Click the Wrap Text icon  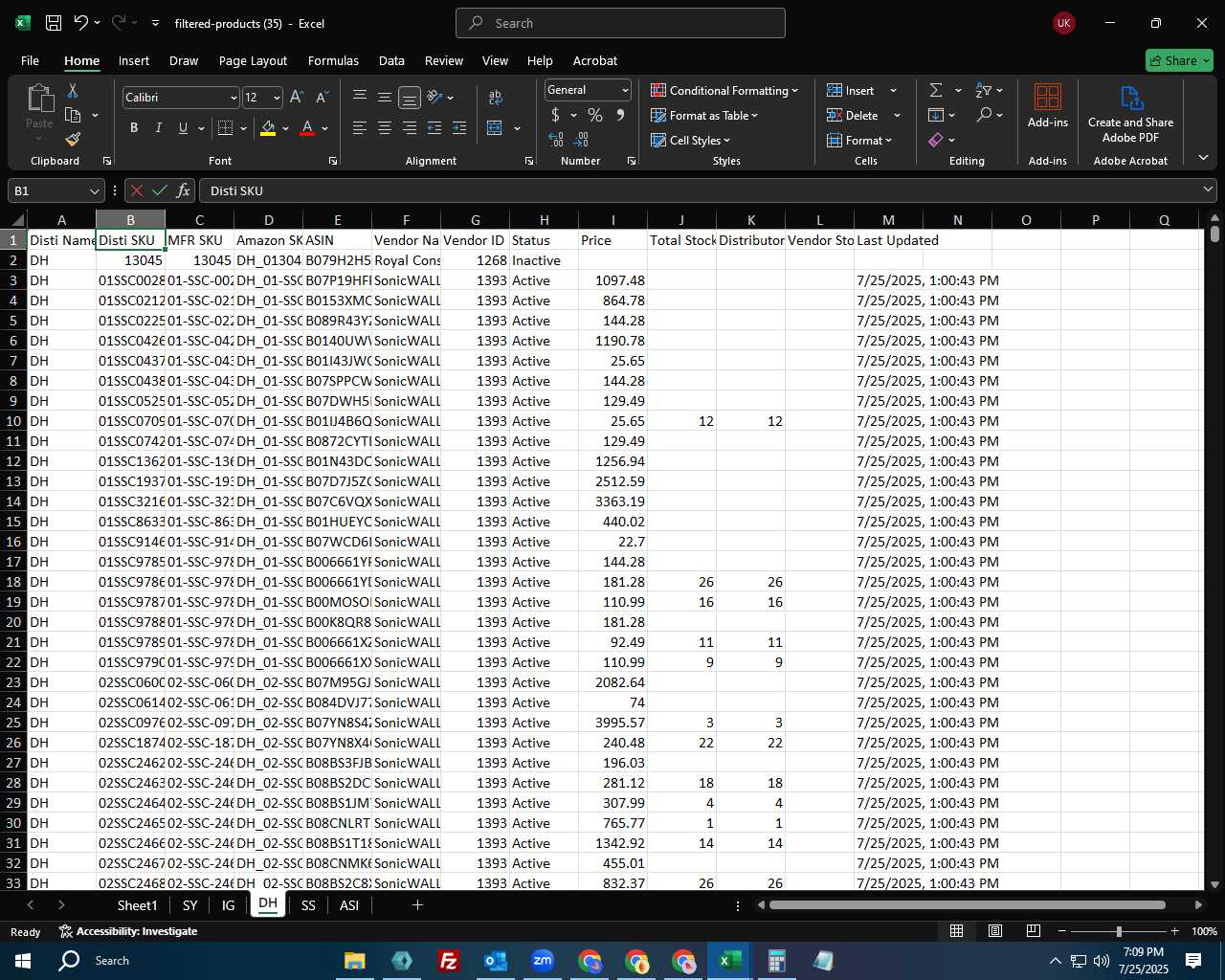(496, 98)
